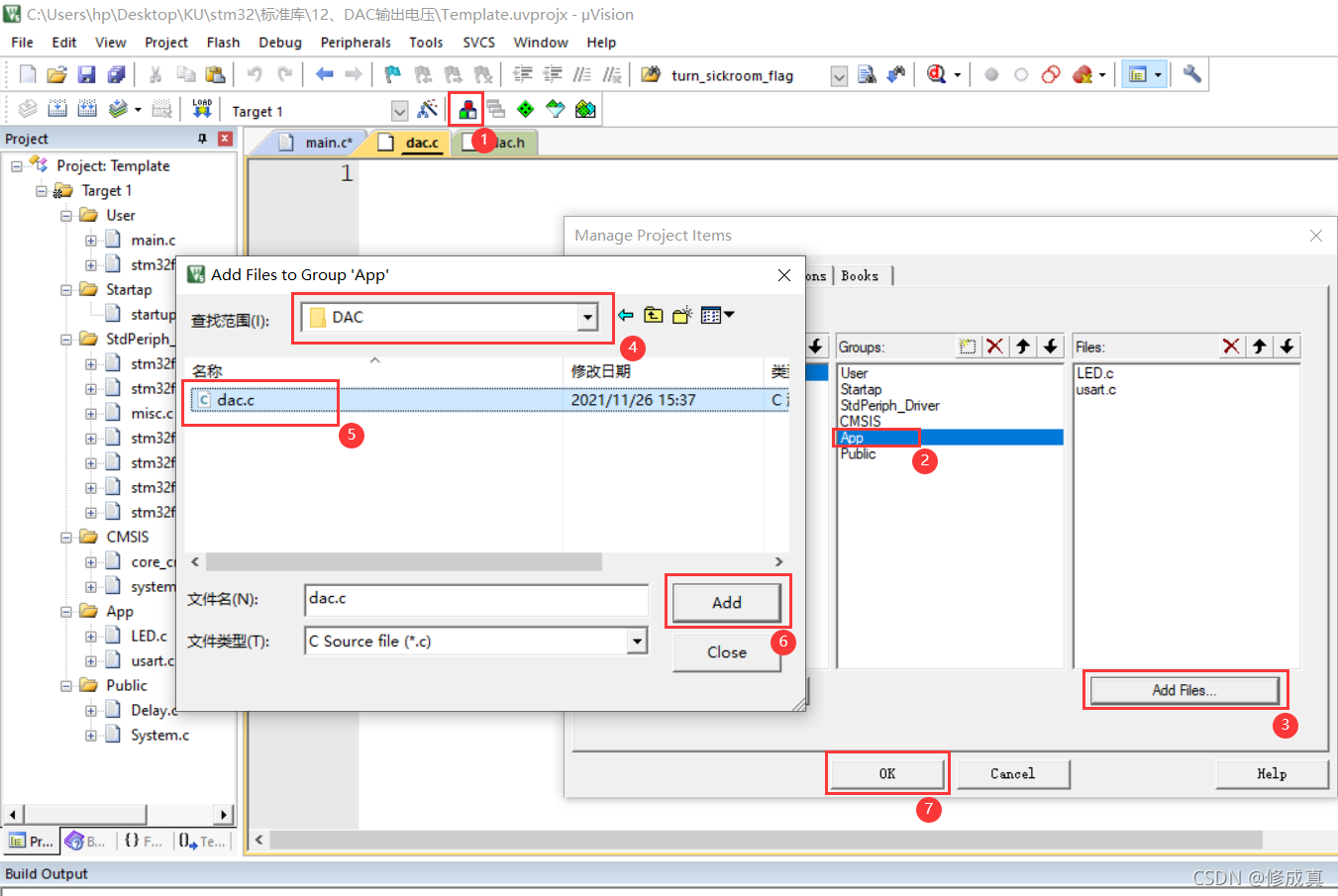Click the Add Files... button

tap(1184, 690)
